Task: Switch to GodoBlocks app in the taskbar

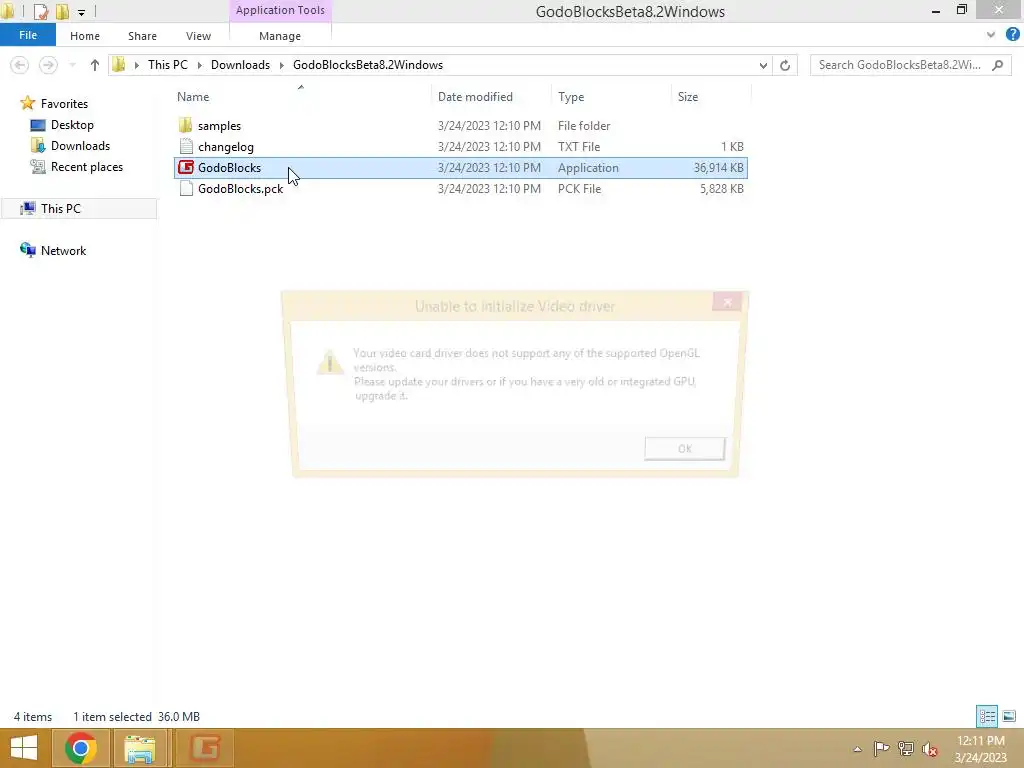Action: (x=205, y=748)
